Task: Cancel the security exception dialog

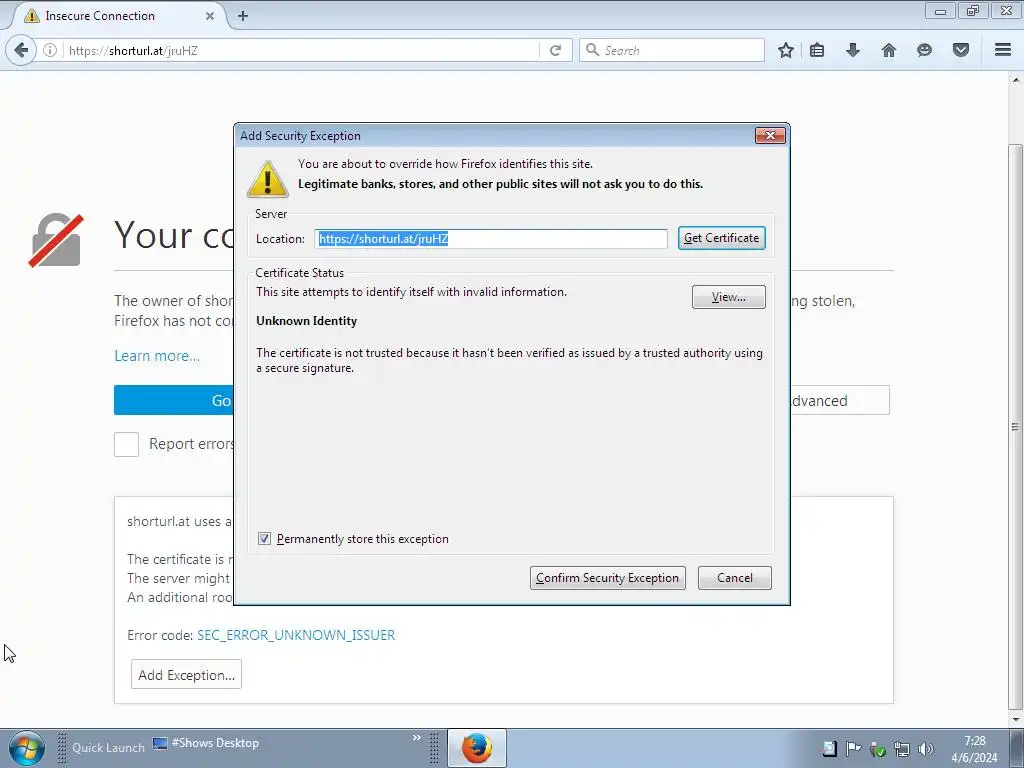Action: tap(735, 578)
